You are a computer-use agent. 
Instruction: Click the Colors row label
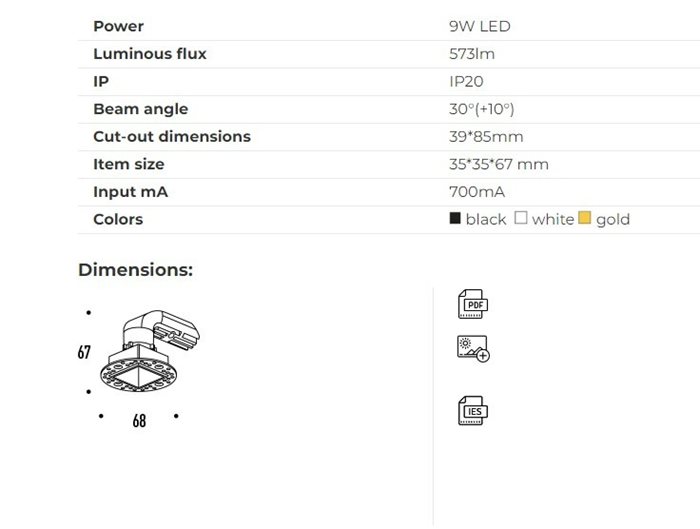pos(118,219)
